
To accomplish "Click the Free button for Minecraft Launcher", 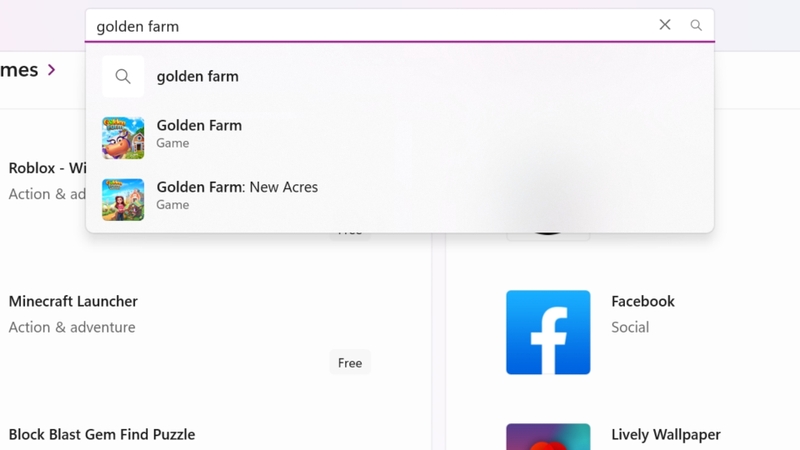I will click(350, 363).
